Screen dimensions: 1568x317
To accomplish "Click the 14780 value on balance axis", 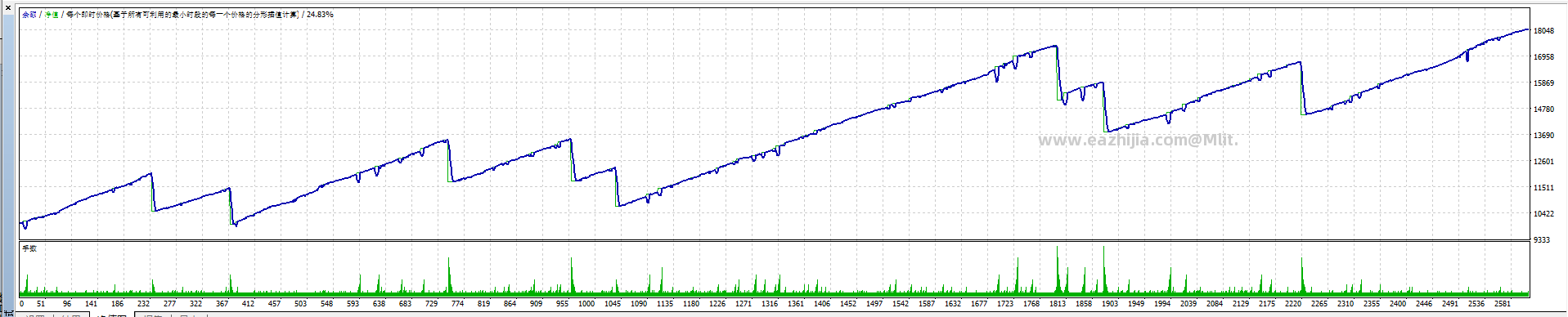I will click(x=1543, y=109).
